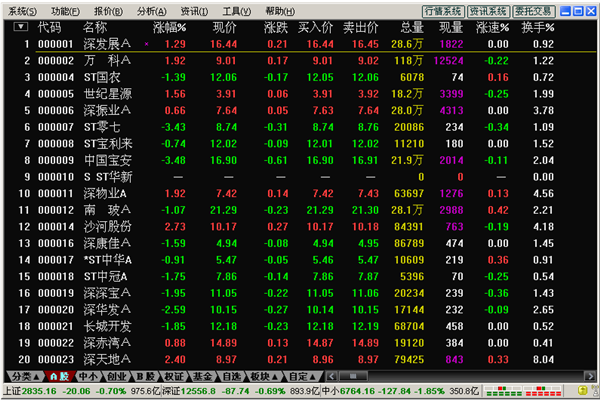This screenshot has width=600, height=403.
Task: Select stock row 000016 深康佳A
Action: 300,243
